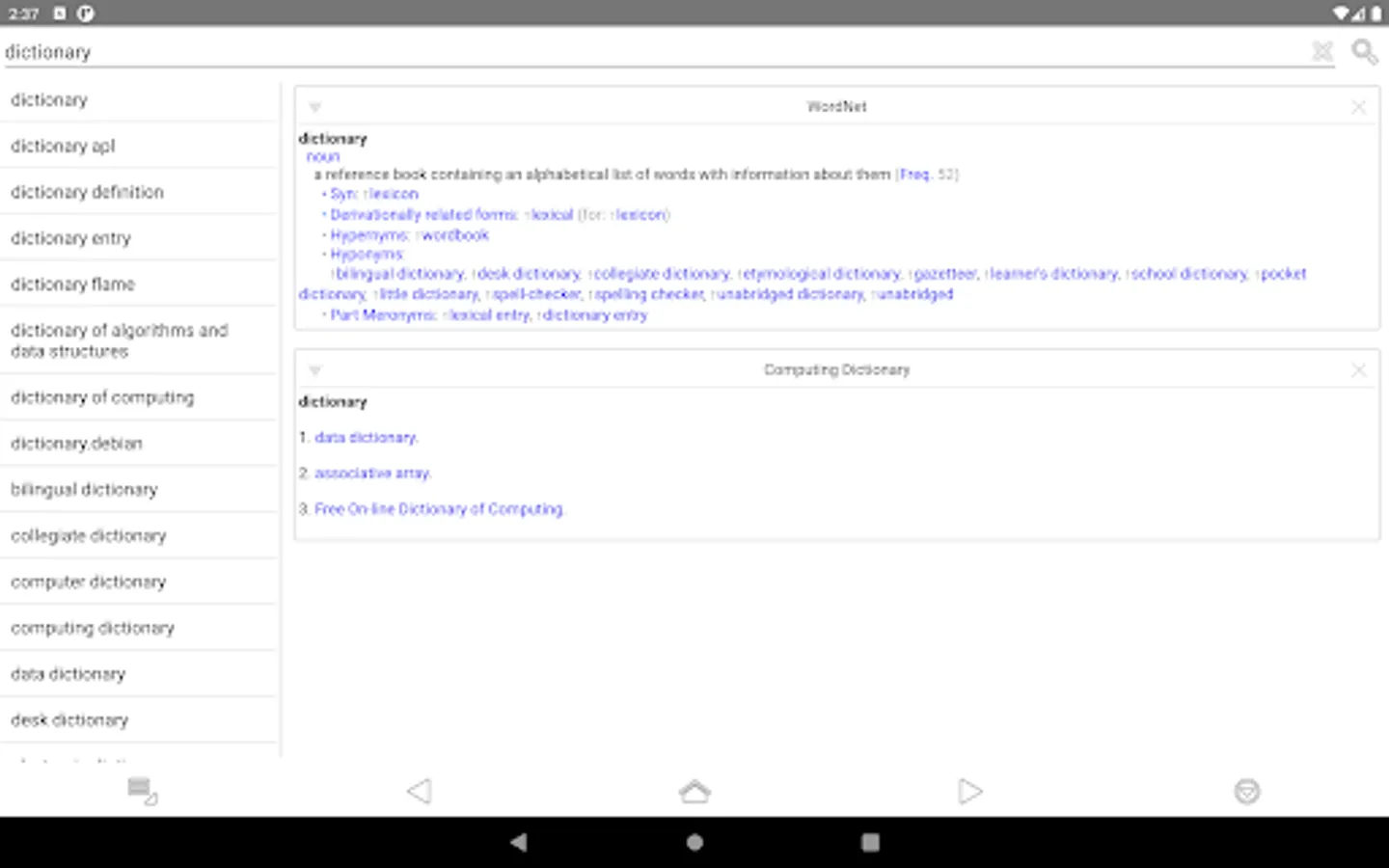
Task: Open 'etymological dictionary' hyponym link
Action: 823,274
